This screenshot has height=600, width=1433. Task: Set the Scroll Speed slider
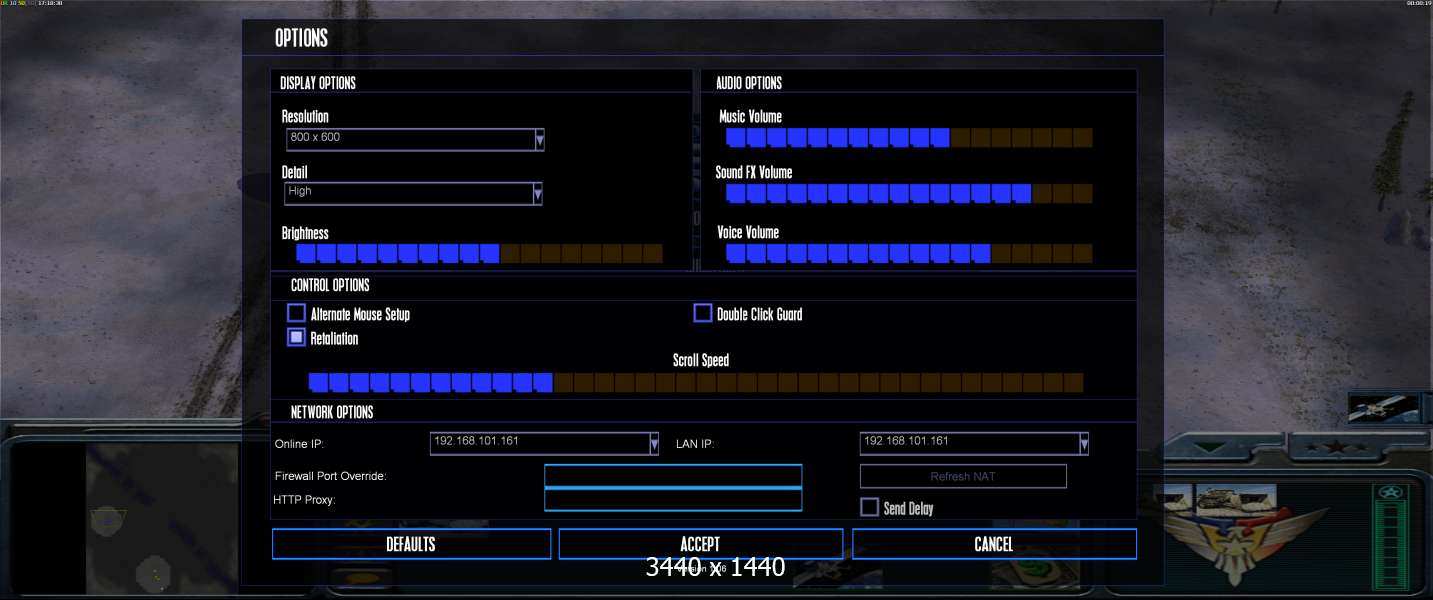(x=696, y=382)
